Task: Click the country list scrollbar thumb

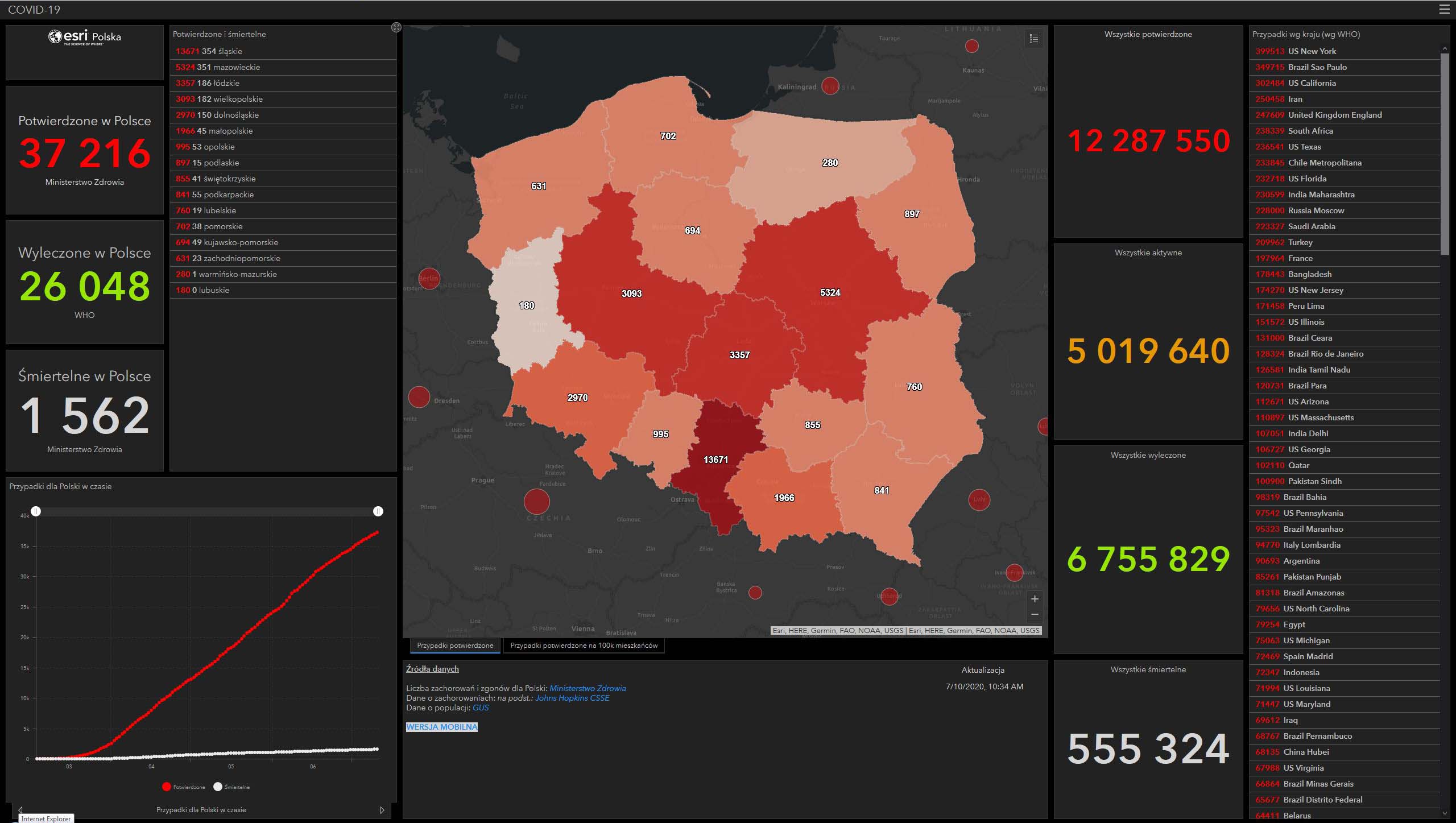Action: point(1444,154)
